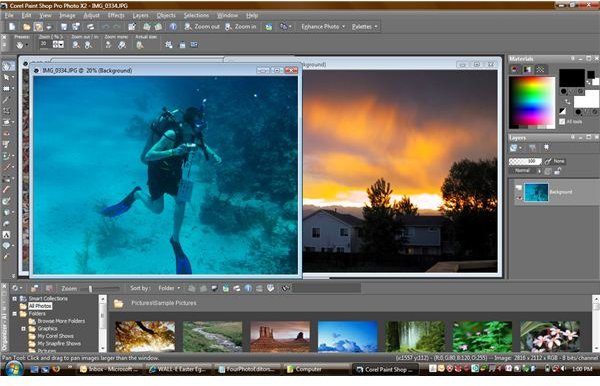Switch to the Rainbow tab in Materials palette
The image size is (600, 386).
coord(527,69)
